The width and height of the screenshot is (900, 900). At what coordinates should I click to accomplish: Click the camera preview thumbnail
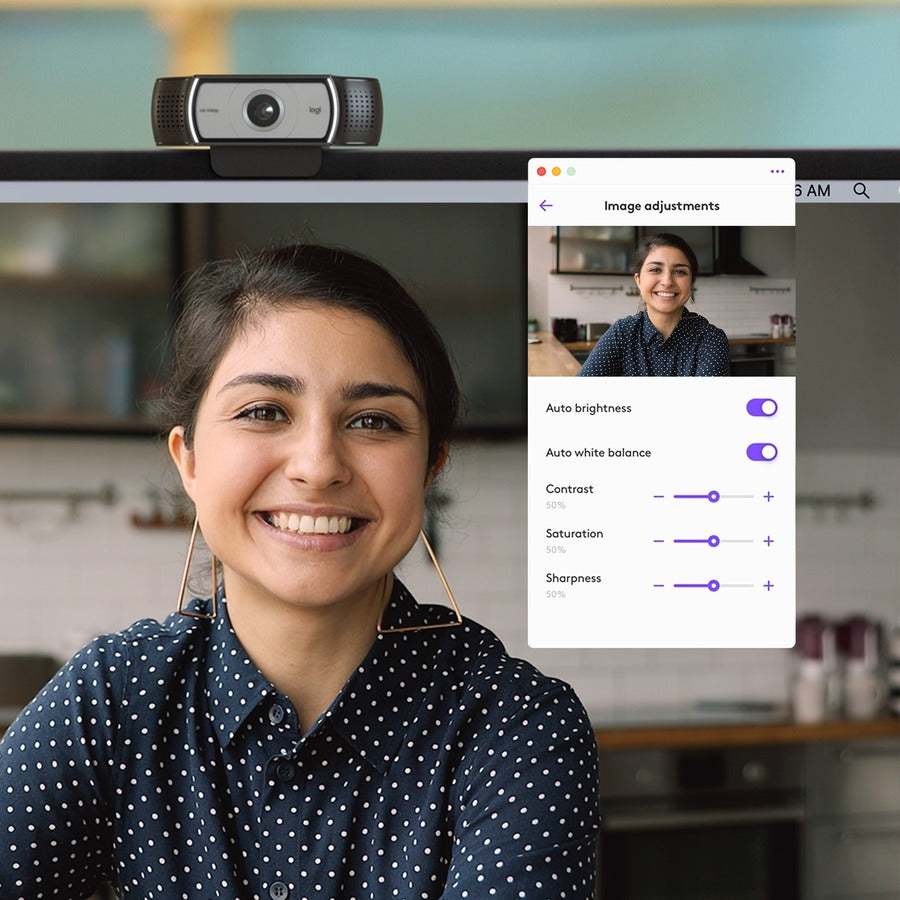[x=661, y=301]
